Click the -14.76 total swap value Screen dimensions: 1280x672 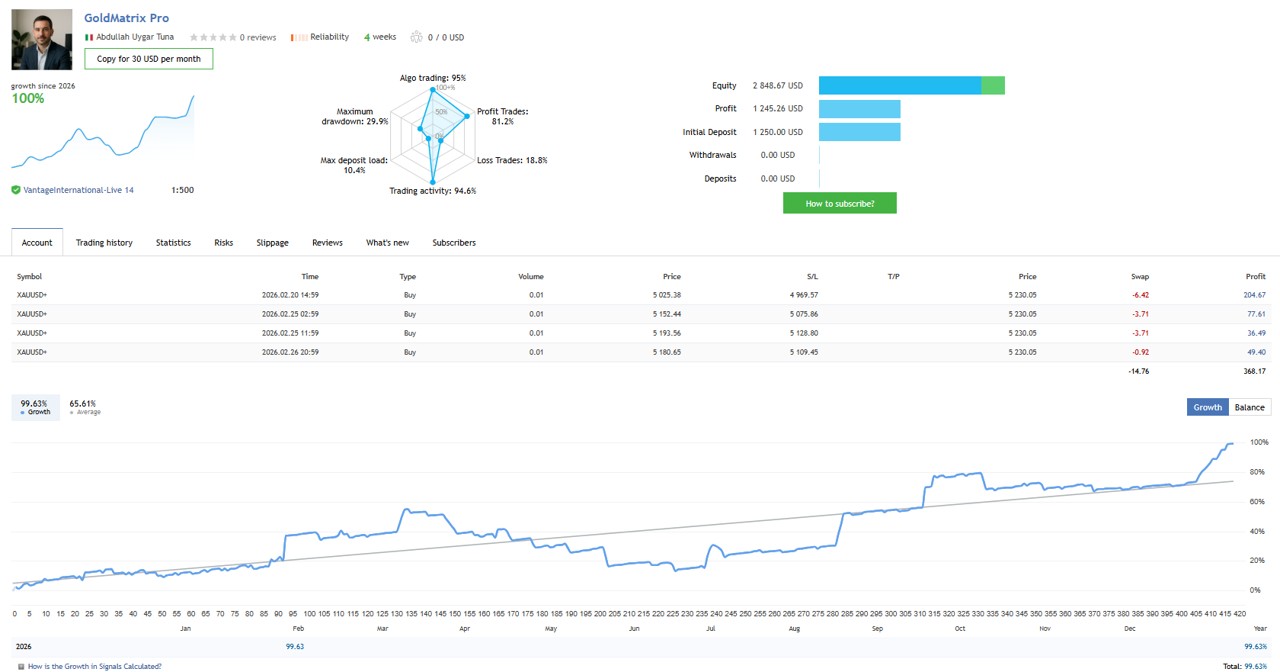click(1139, 371)
